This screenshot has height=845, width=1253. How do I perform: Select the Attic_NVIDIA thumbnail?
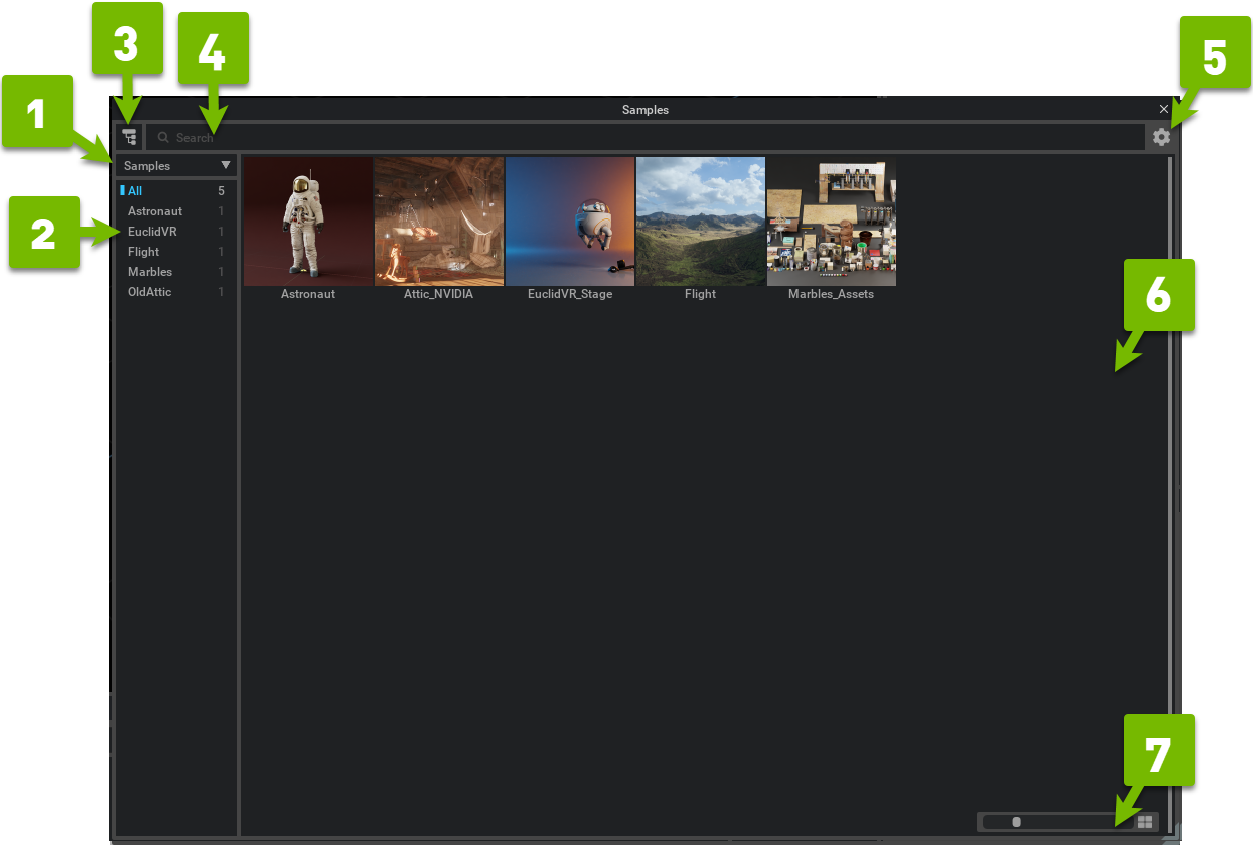pyautogui.click(x=439, y=222)
